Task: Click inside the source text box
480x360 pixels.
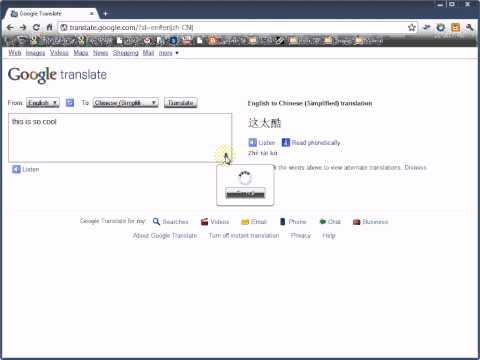Action: click(120, 138)
